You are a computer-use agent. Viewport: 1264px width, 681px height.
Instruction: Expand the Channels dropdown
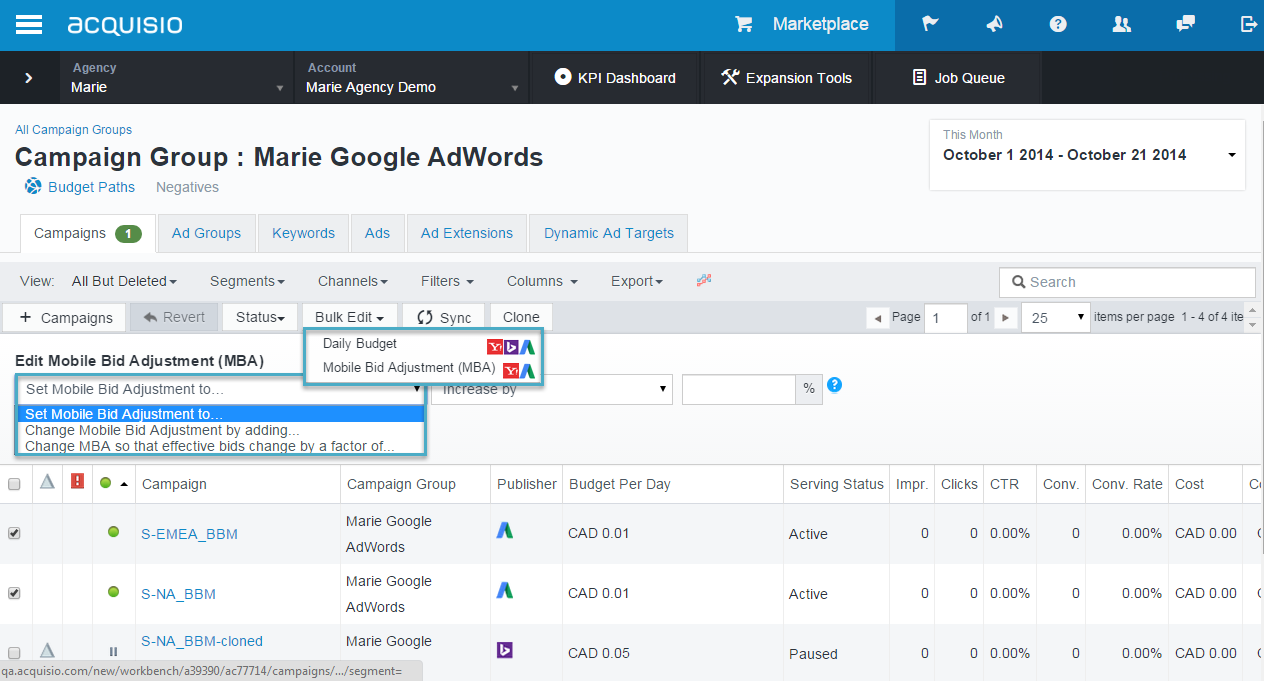[353, 281]
